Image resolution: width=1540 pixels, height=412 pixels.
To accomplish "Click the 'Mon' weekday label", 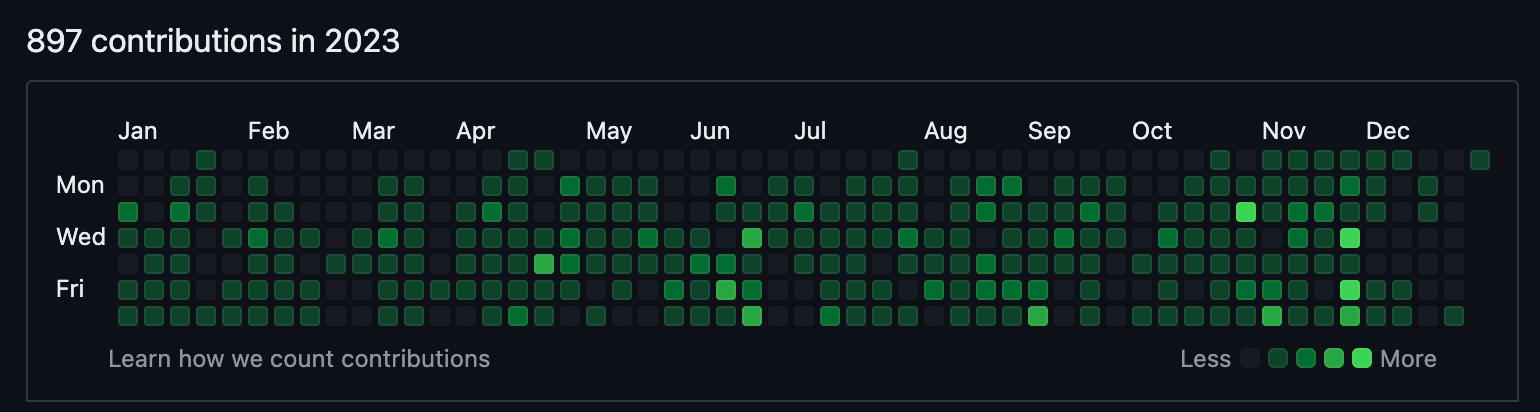I will point(80,185).
